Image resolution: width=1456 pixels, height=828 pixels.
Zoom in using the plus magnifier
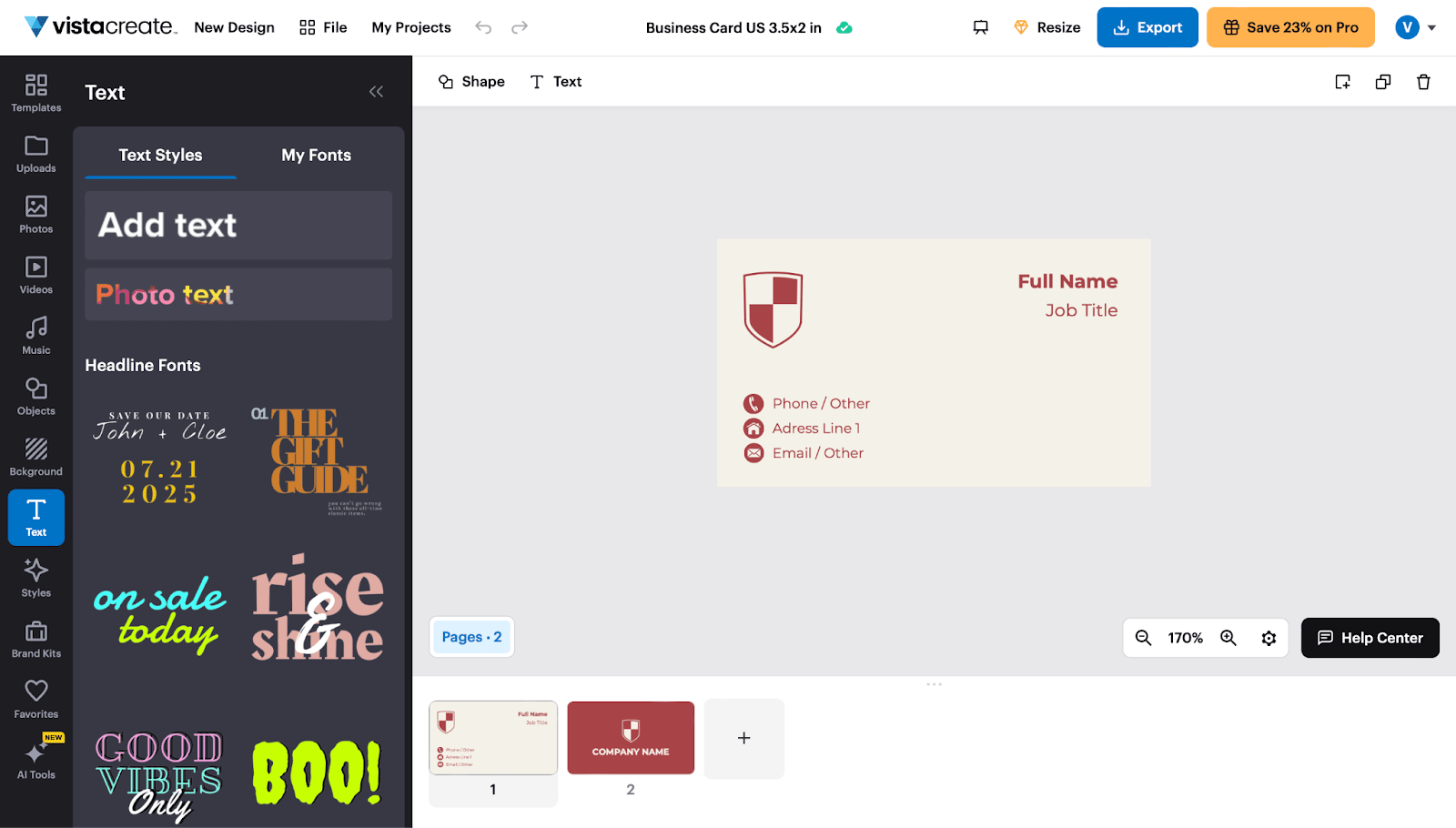coord(1228,638)
